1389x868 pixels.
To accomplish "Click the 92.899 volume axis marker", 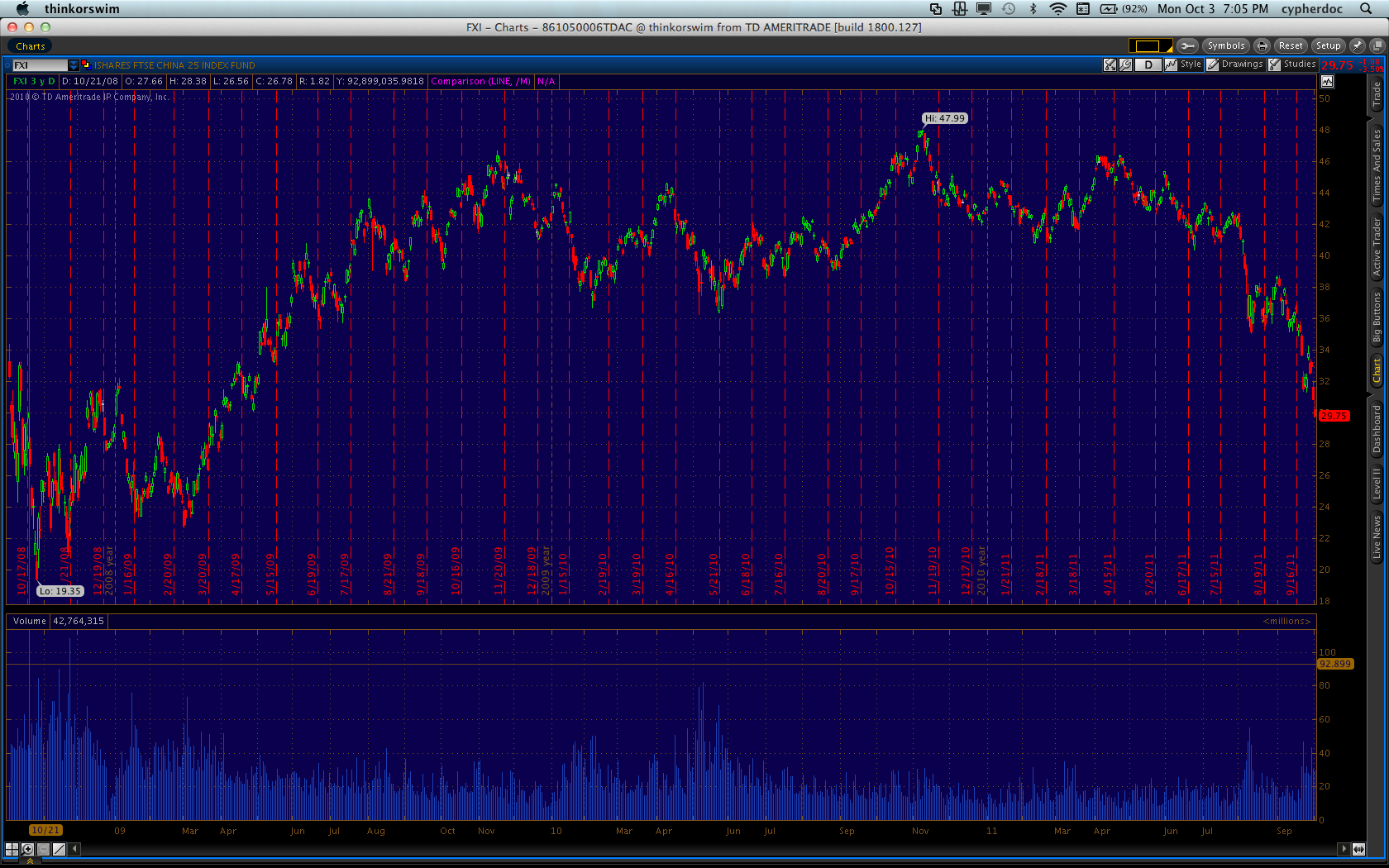I will click(1335, 664).
